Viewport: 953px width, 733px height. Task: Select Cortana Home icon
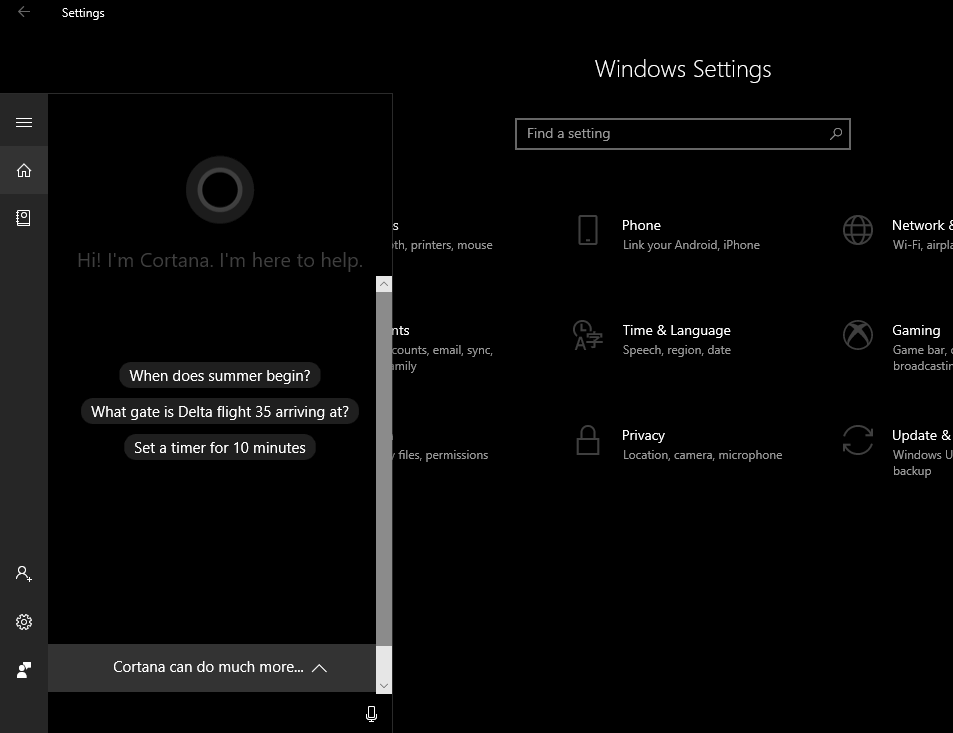click(24, 170)
